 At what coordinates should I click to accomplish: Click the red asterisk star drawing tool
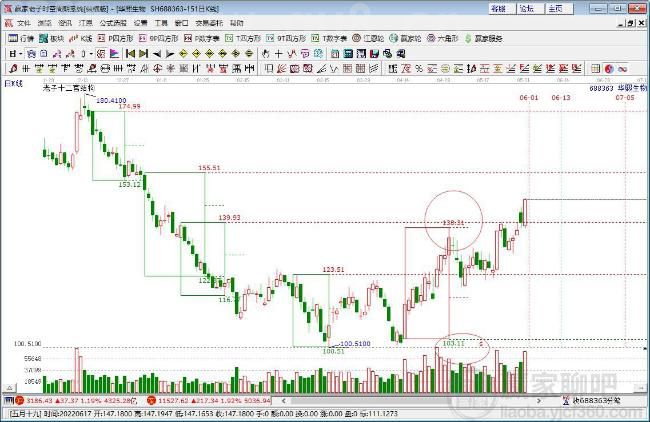(170, 68)
